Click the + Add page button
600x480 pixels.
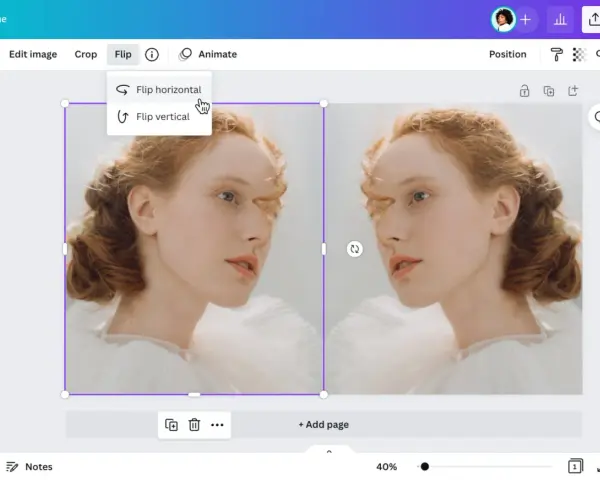point(324,424)
